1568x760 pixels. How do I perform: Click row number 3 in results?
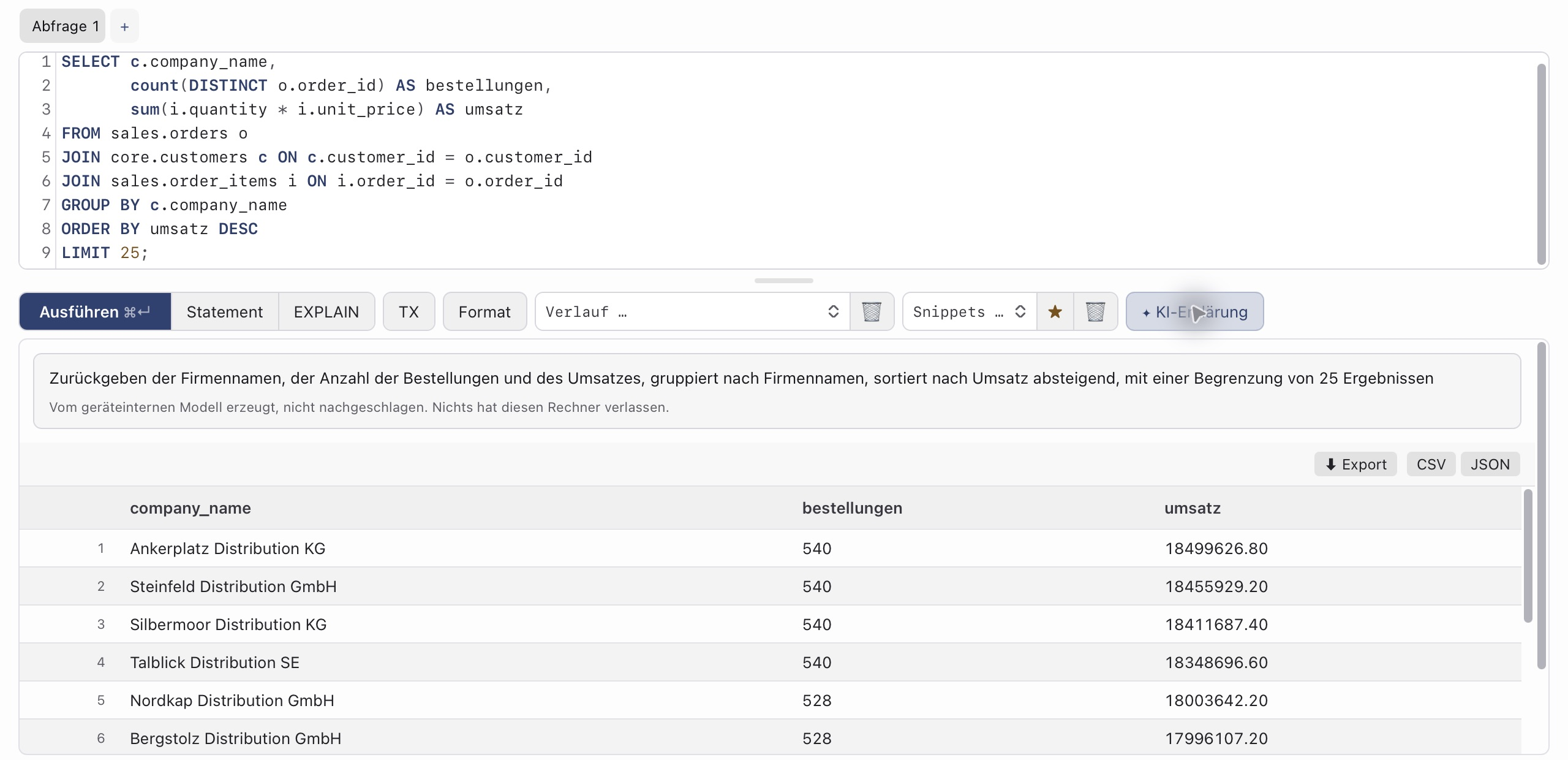pyautogui.click(x=101, y=624)
